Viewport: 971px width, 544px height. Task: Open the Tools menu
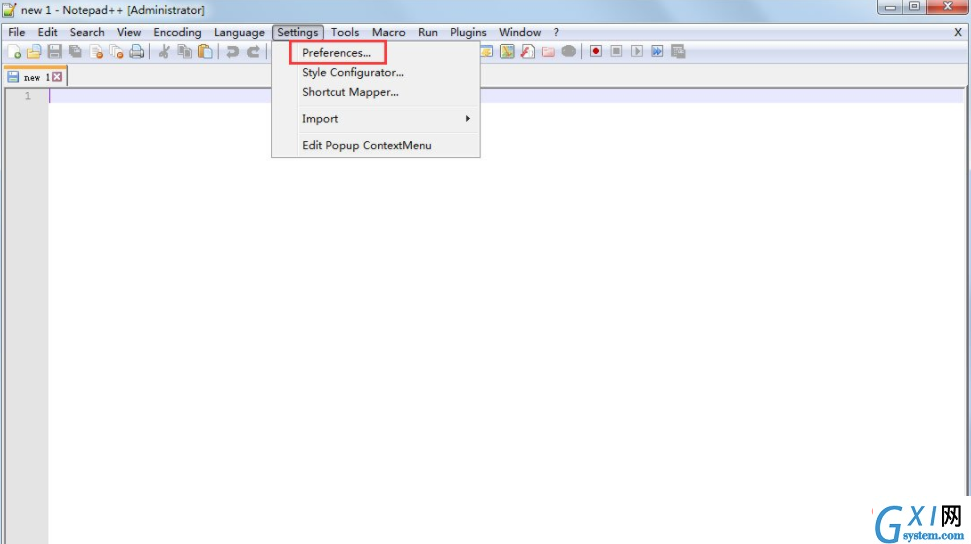click(x=345, y=32)
